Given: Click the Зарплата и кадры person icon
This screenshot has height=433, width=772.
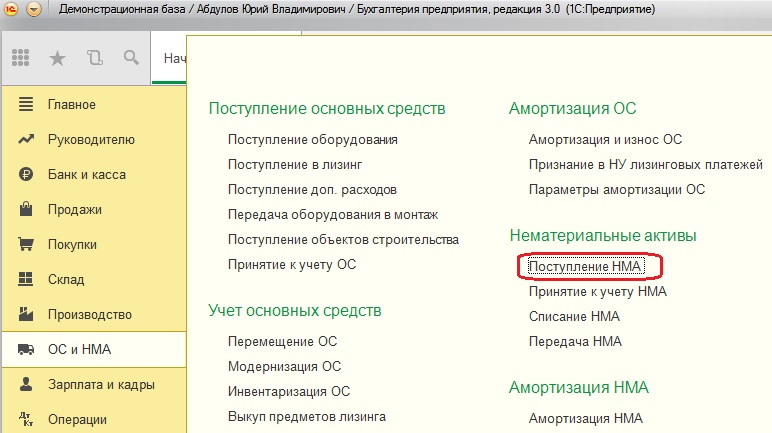Looking at the screenshot, I should pyautogui.click(x=26, y=384).
